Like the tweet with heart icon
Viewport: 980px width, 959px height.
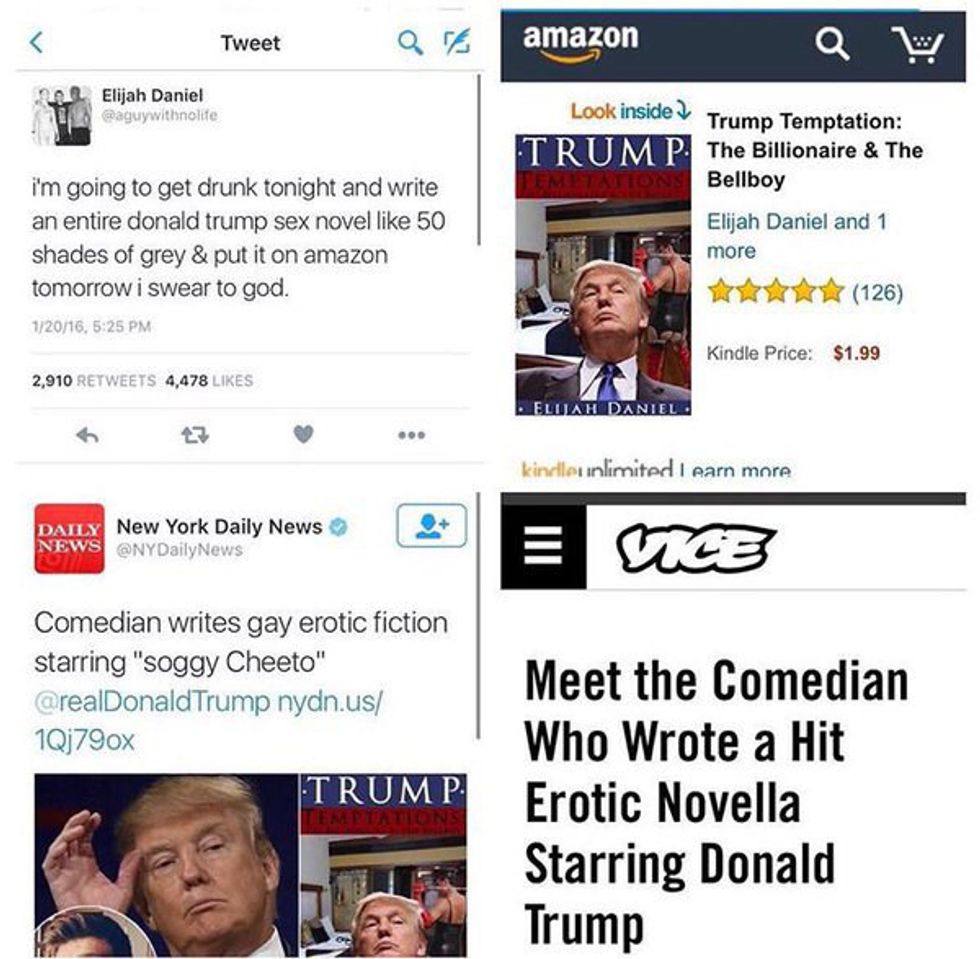click(x=303, y=434)
